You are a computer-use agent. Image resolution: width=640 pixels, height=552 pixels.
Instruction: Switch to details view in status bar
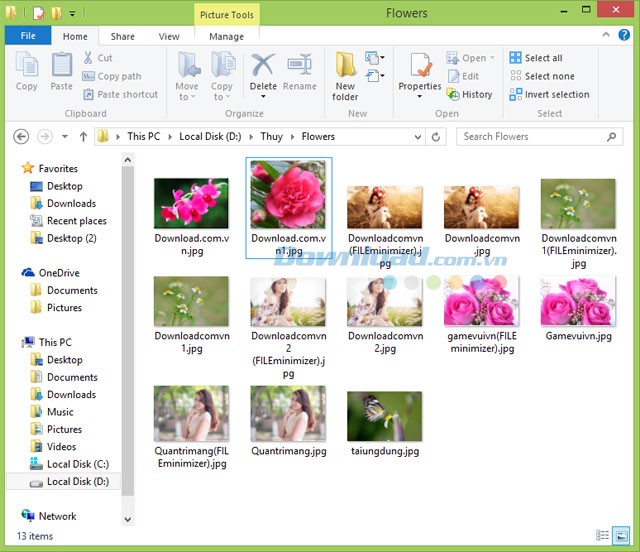(x=602, y=536)
